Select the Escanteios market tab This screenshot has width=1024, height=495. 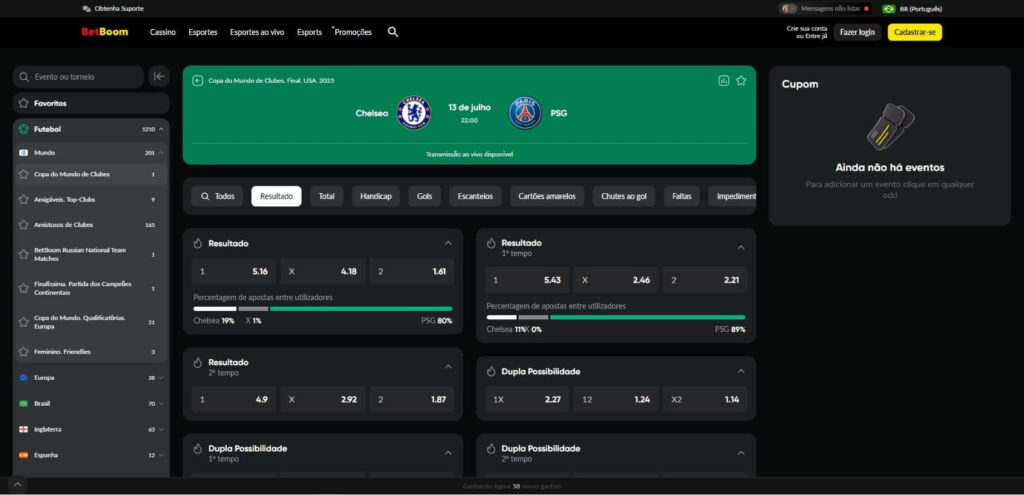coord(475,196)
